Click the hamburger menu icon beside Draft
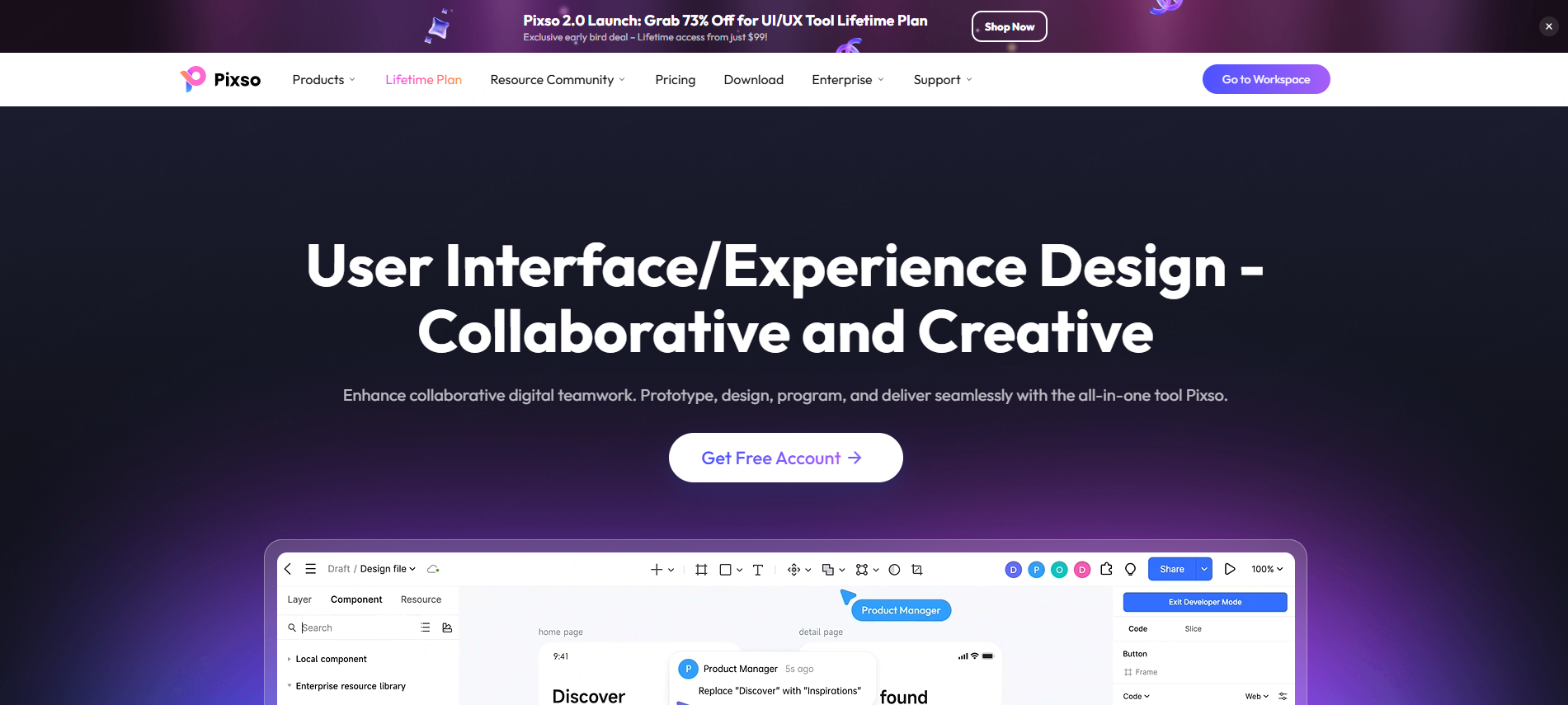Screen dimensions: 1568x705 [x=310, y=569]
